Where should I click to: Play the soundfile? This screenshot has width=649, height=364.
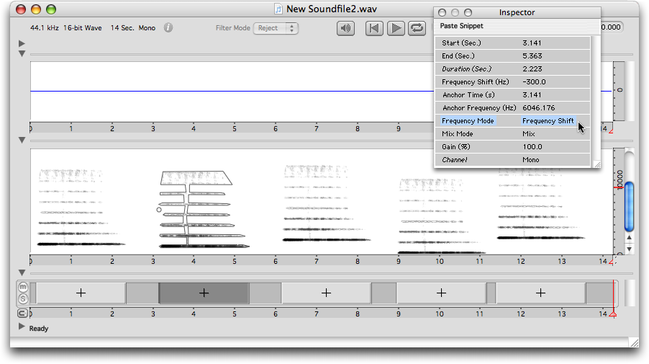(396, 28)
